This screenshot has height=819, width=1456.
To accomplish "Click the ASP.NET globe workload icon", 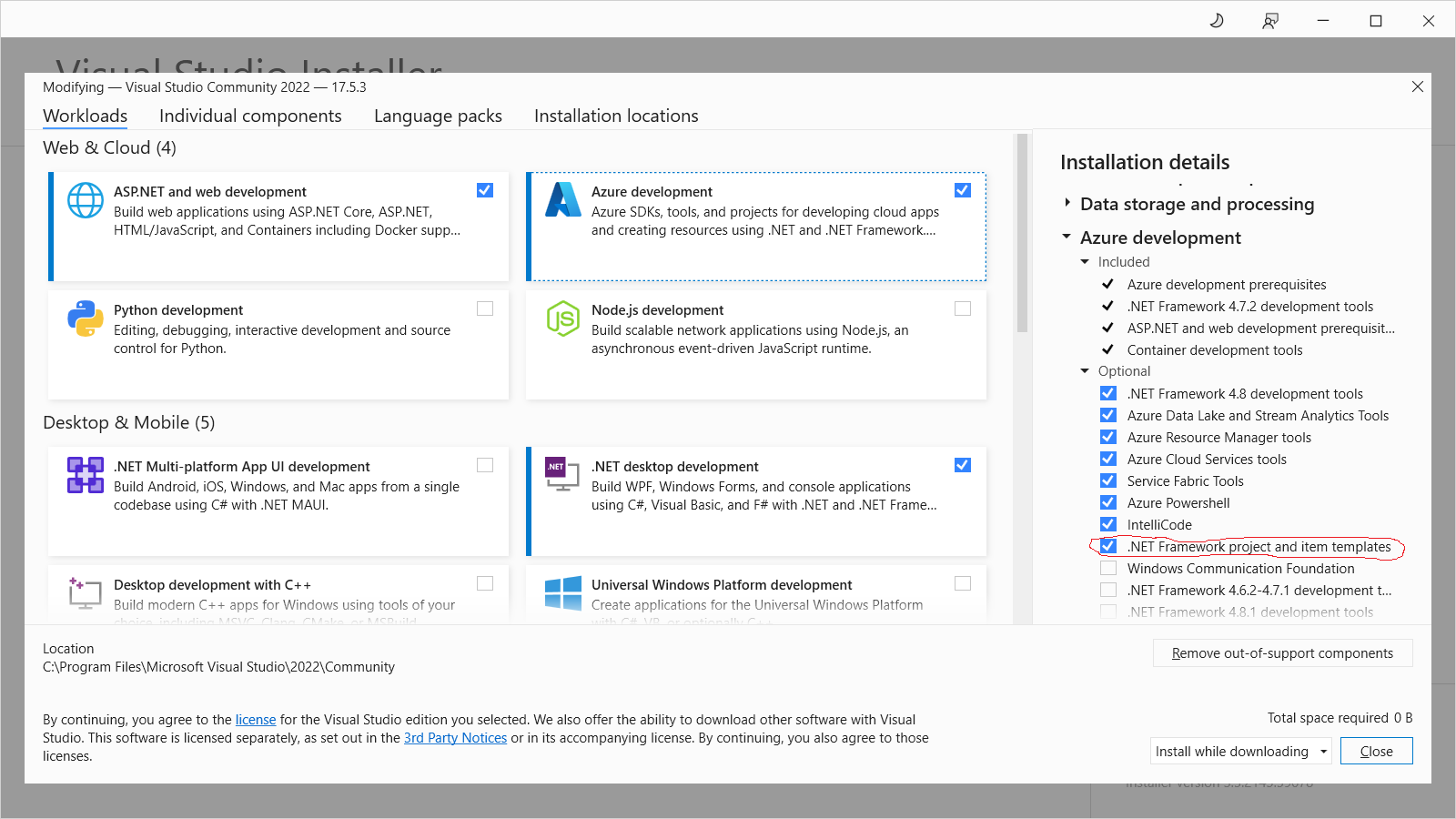I will [x=86, y=200].
